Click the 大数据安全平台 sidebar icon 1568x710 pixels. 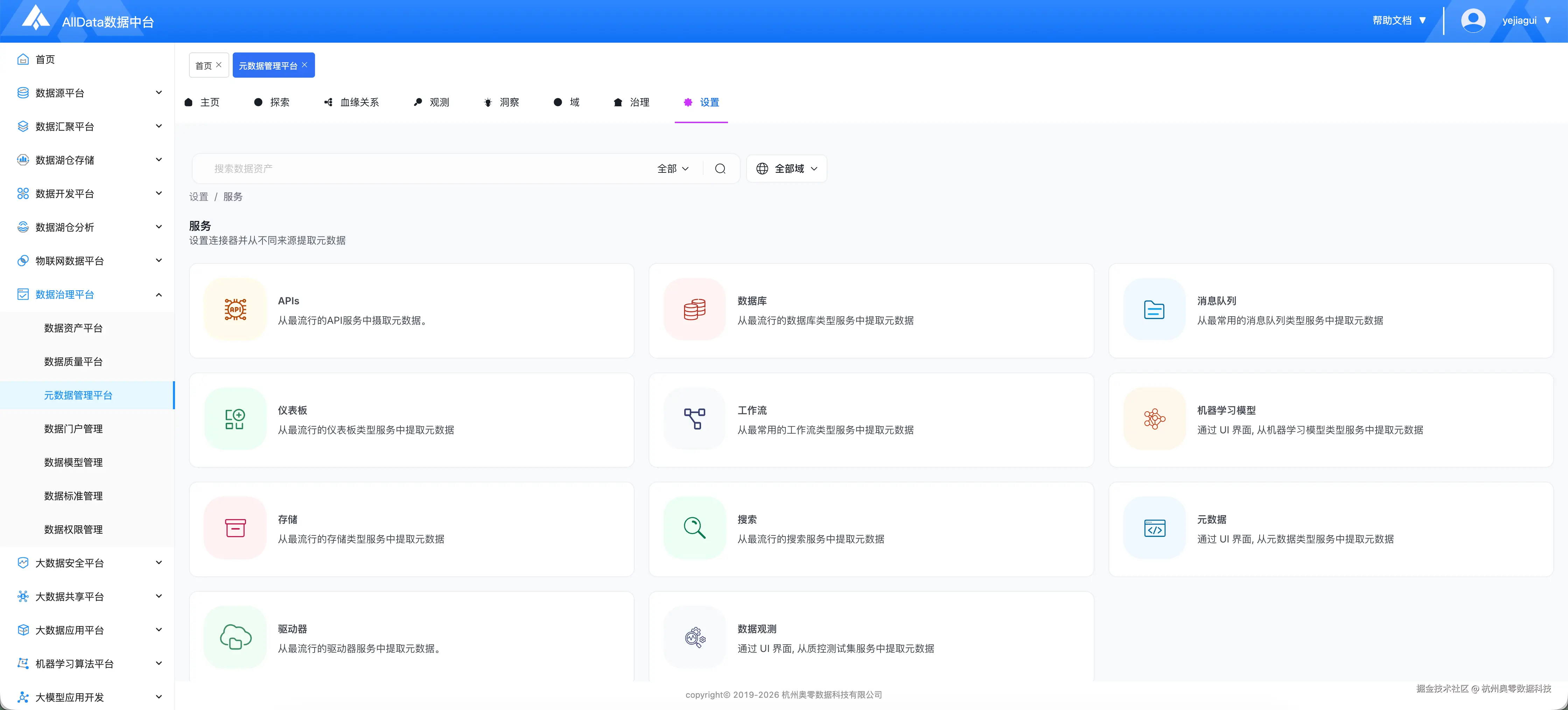[x=23, y=563]
